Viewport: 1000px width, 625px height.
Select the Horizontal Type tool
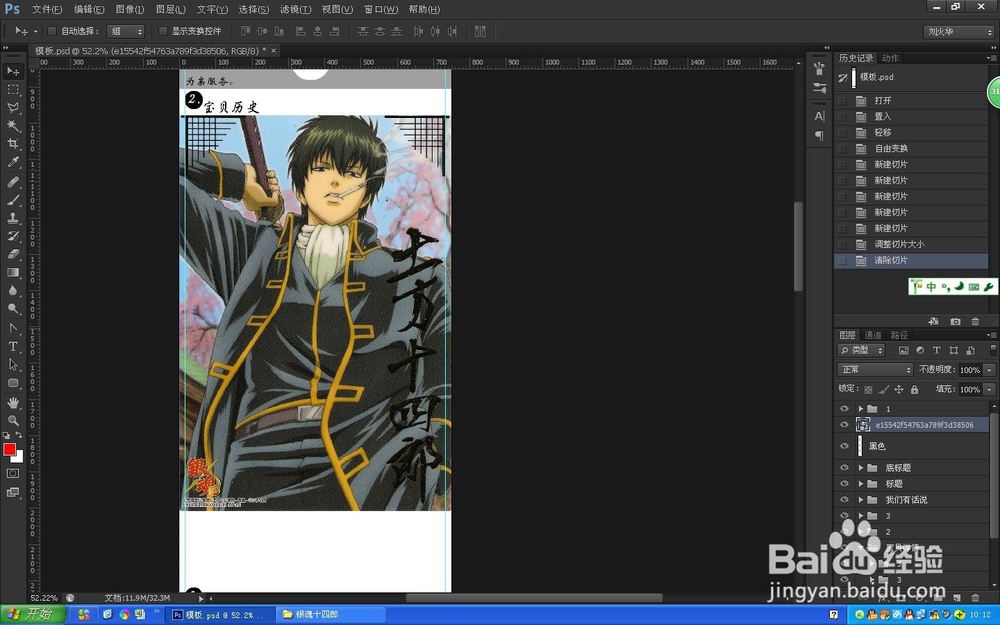tap(13, 346)
